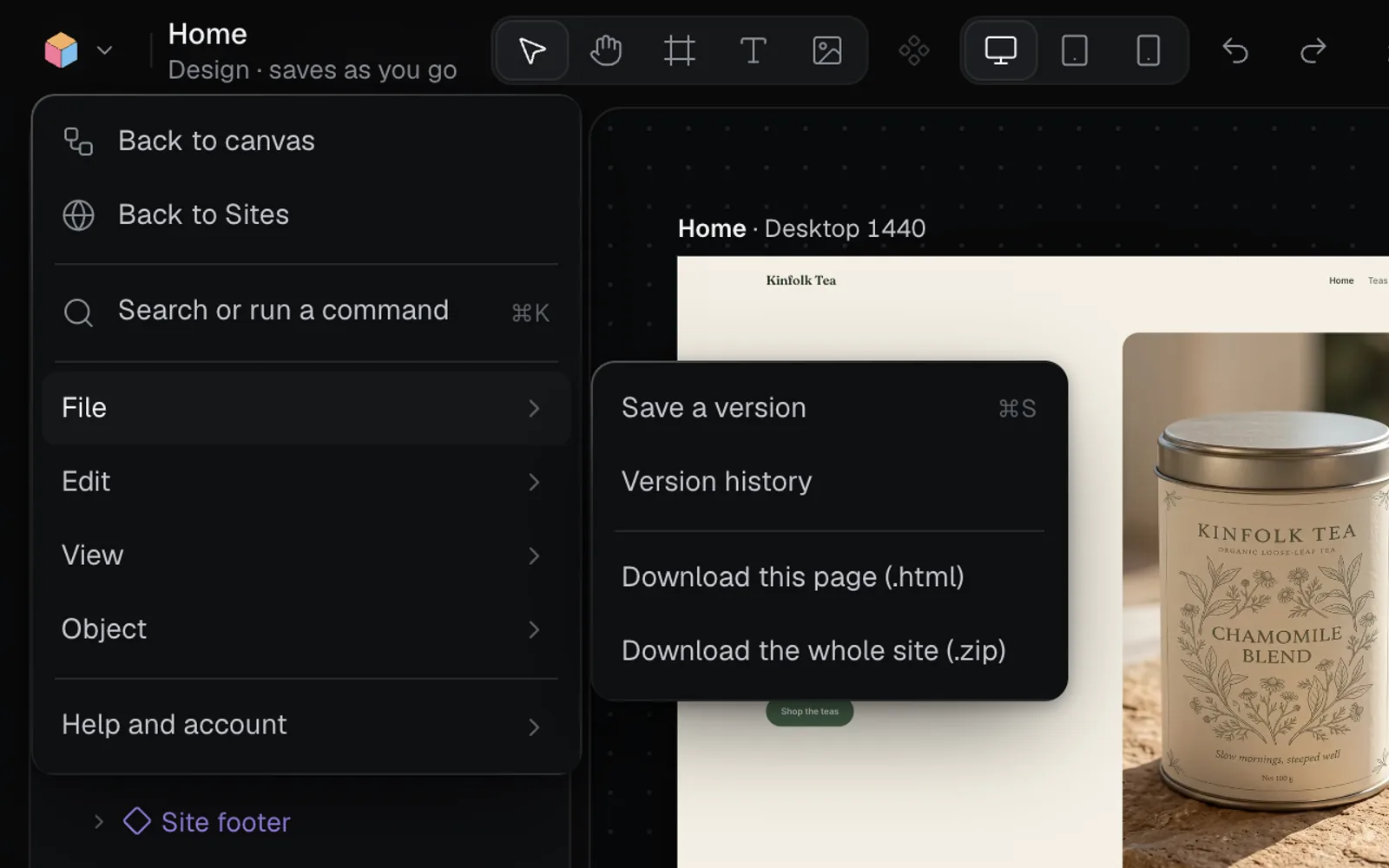Viewport: 1389px width, 868px height.
Task: Click the Shop the teas button on canvas
Action: [x=809, y=712]
